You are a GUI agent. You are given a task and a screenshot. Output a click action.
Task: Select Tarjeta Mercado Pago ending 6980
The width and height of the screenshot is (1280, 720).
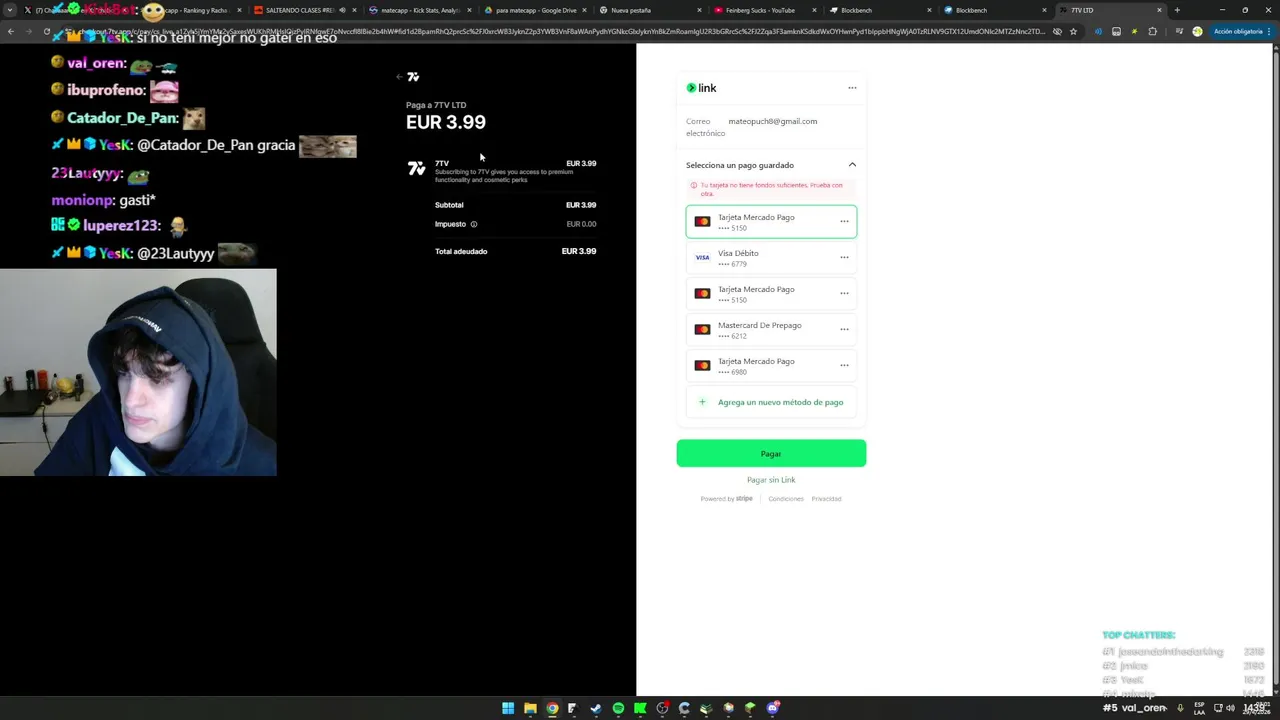point(771,365)
